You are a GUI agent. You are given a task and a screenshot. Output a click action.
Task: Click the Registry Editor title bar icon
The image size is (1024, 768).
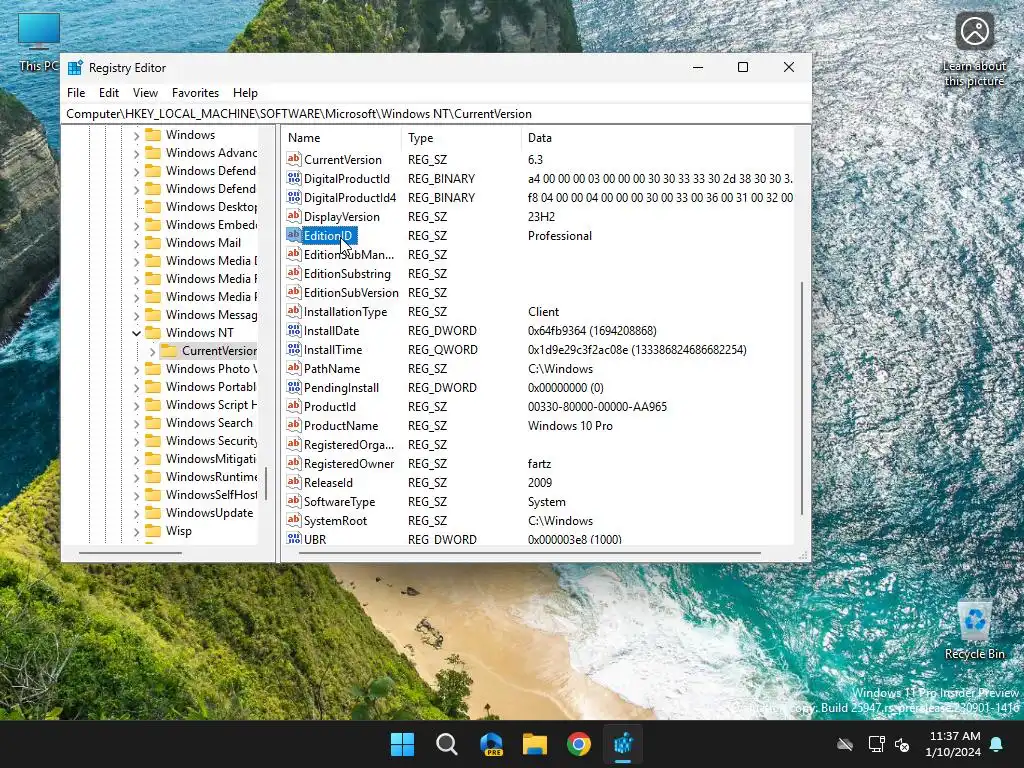point(75,68)
